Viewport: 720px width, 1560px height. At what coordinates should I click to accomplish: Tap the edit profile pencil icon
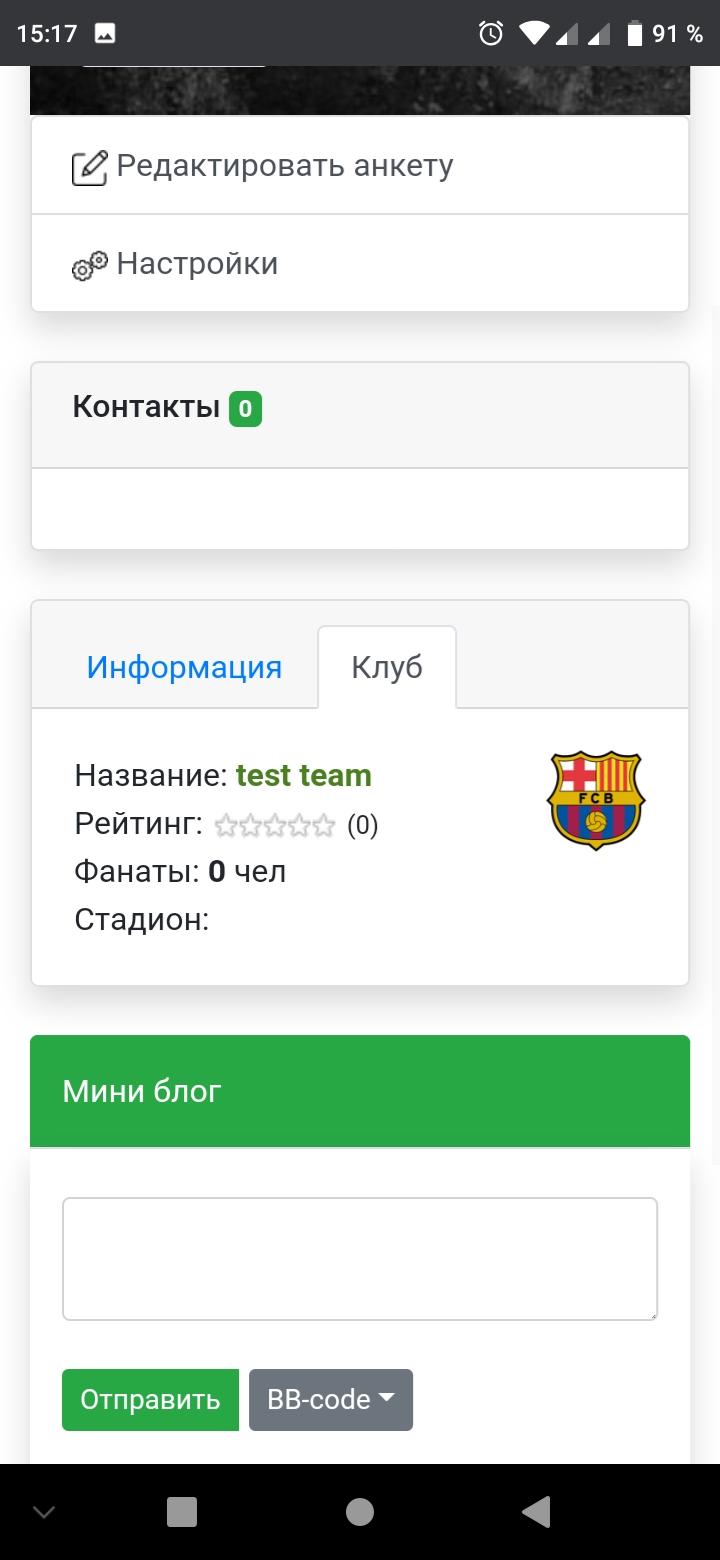(89, 167)
